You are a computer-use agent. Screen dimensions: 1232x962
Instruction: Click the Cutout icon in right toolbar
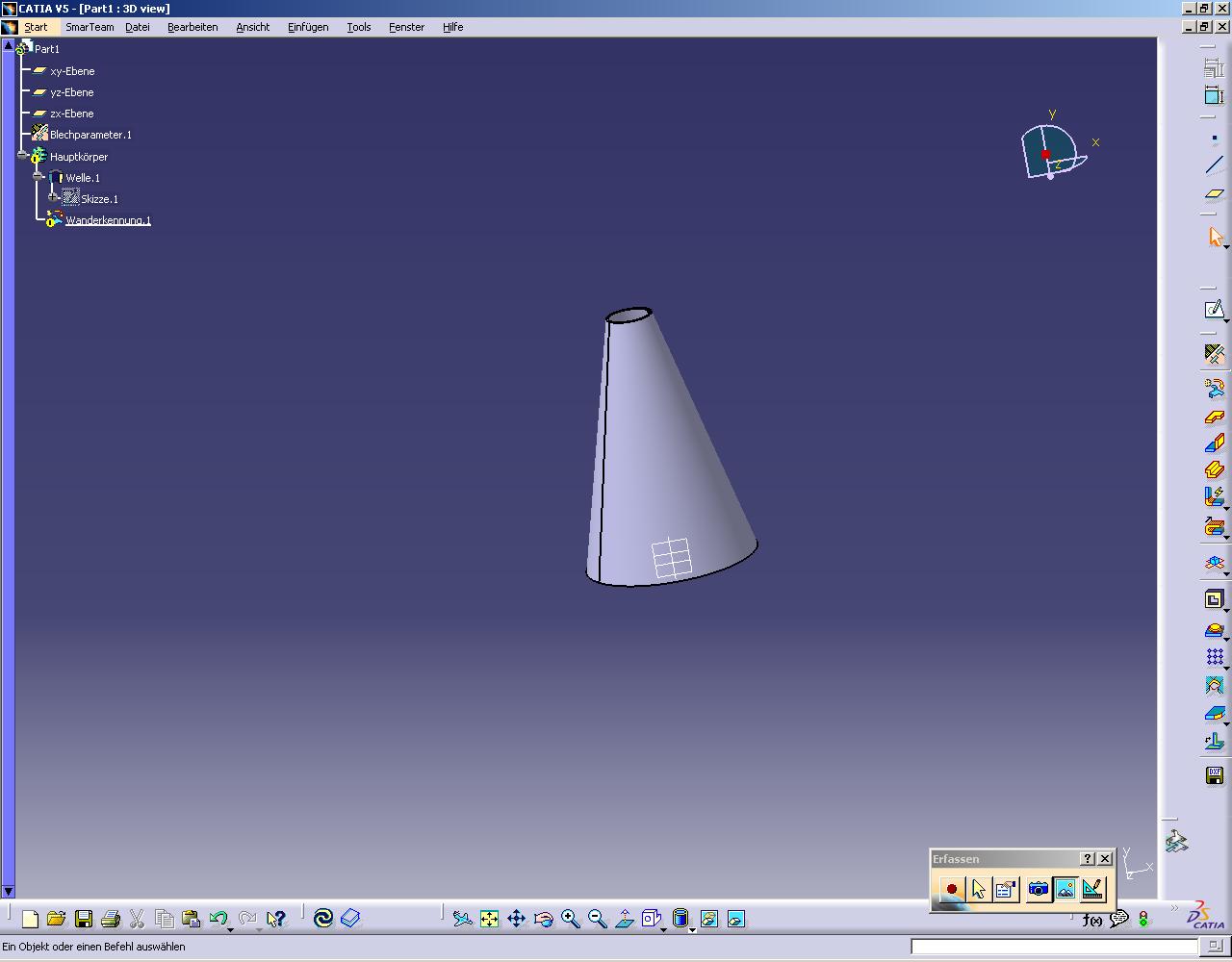pos(1215,600)
